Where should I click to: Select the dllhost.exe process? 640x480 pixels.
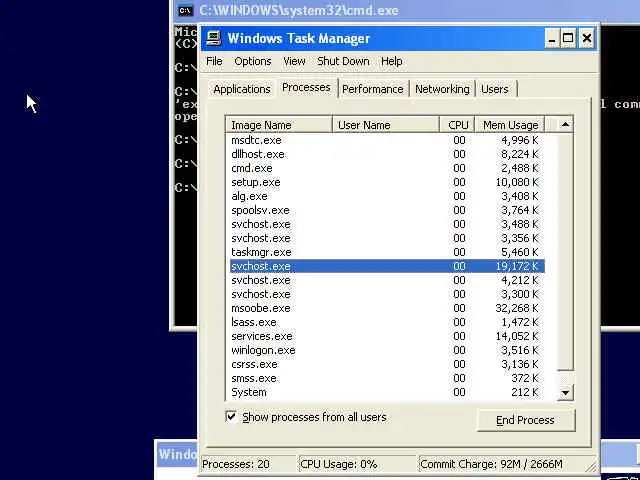(386, 154)
